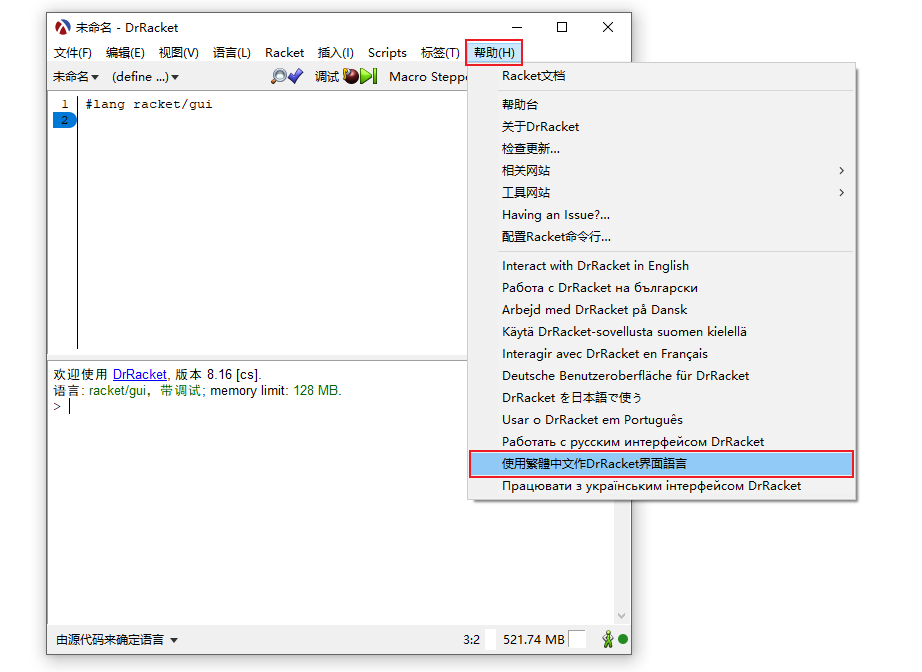This screenshot has width=922, height=672.
Task: Minimize the DrRacket window
Action: [517, 28]
